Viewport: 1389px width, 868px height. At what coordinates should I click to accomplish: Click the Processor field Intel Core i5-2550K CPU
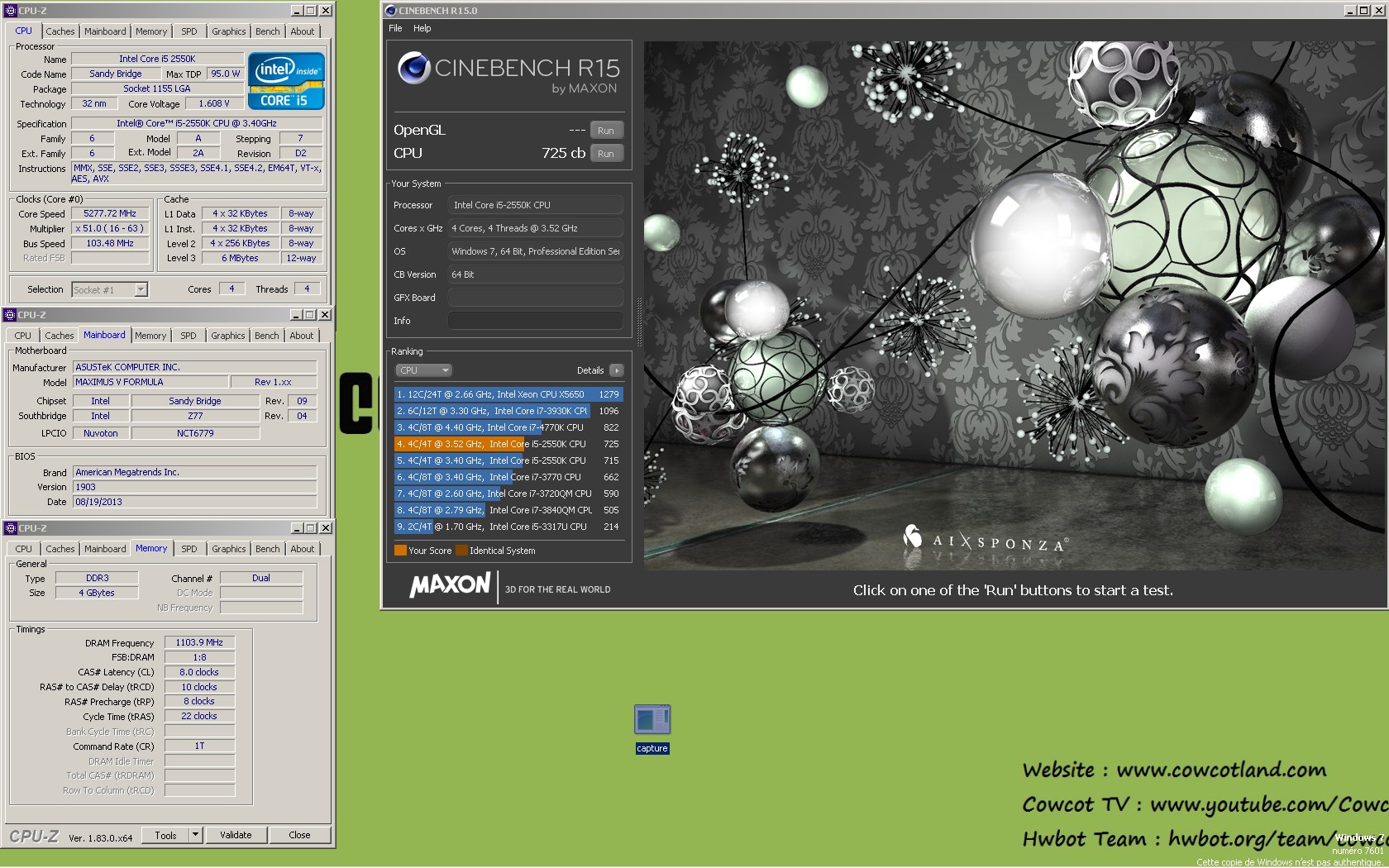[x=536, y=205]
